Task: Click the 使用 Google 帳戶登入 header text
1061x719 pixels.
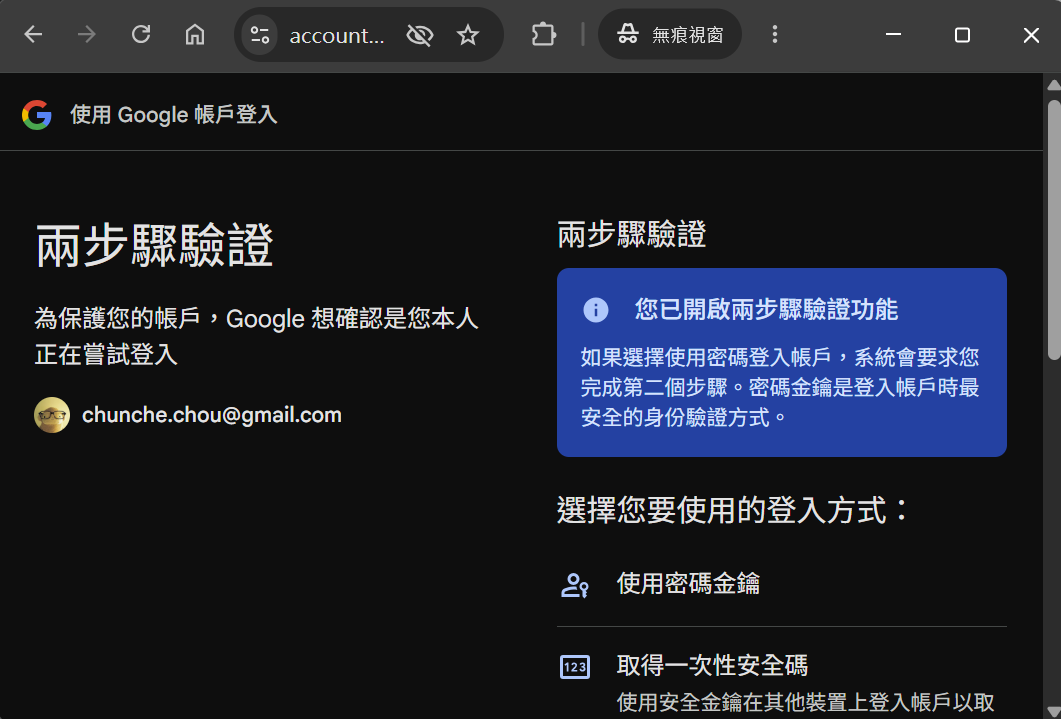Action: [174, 115]
